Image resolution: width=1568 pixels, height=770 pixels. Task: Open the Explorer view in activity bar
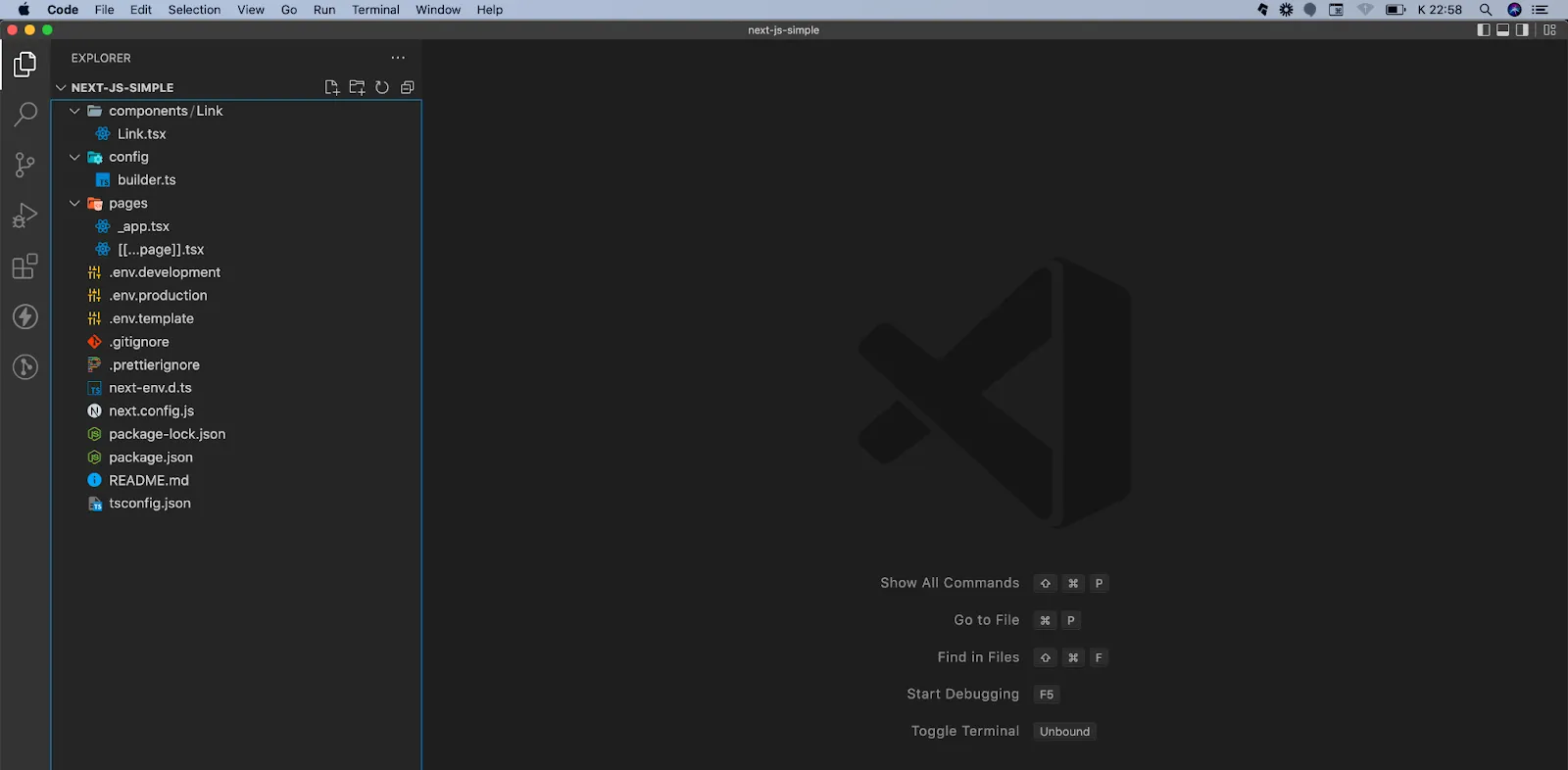[x=25, y=65]
